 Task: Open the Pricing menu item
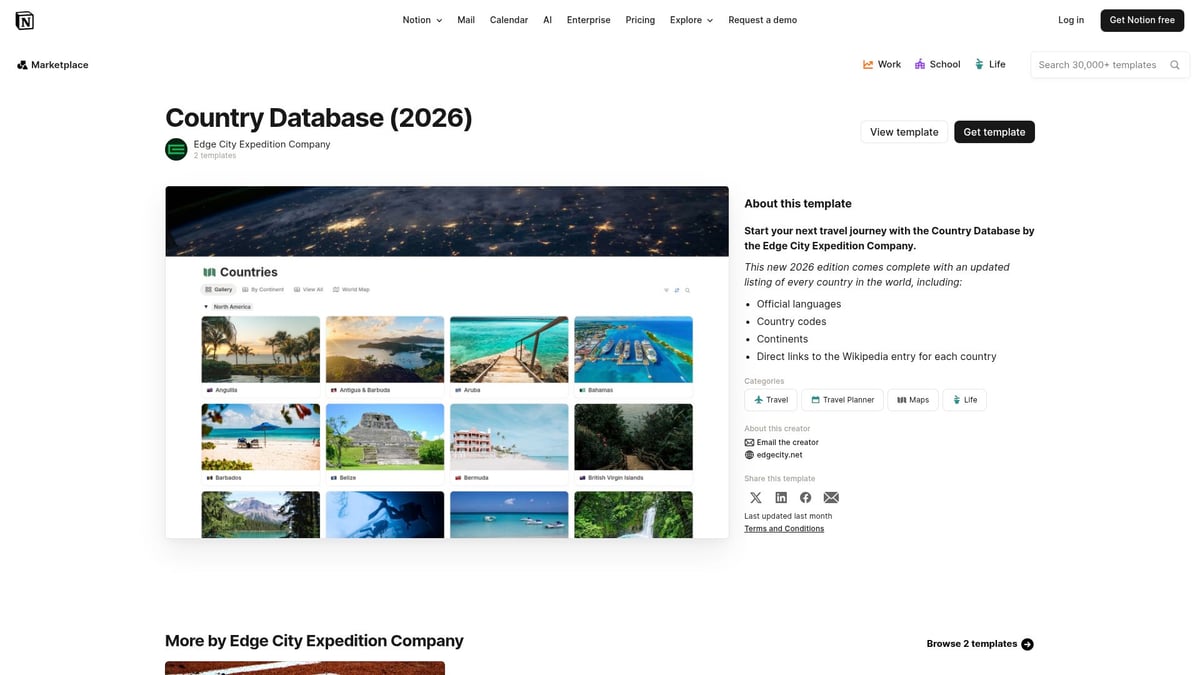pyautogui.click(x=640, y=19)
